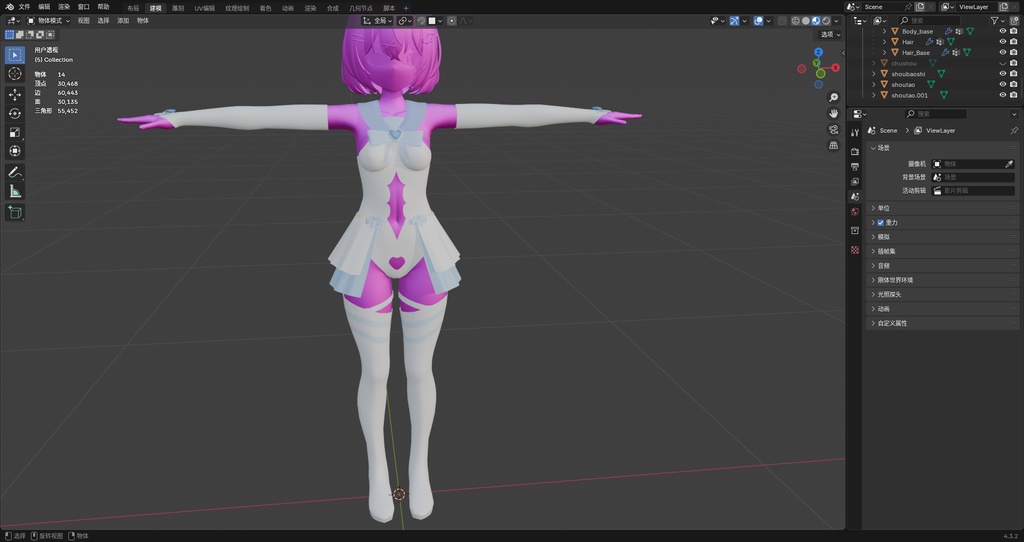Select the Move tool

14,95
